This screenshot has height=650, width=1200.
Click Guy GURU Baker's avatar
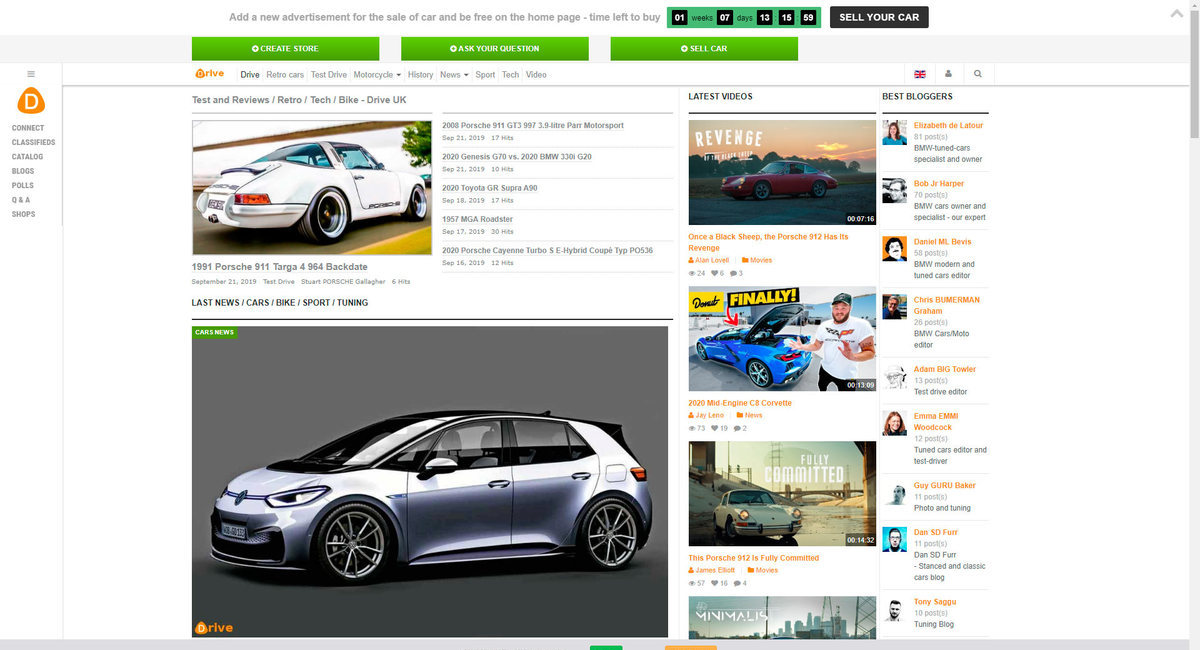894,493
